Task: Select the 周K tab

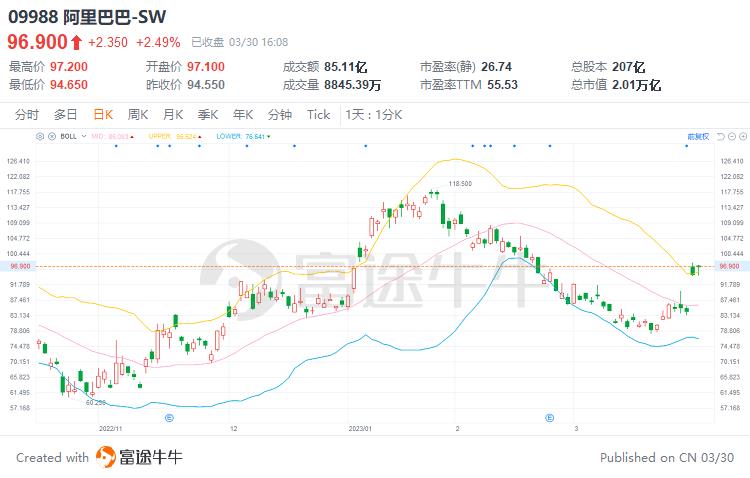Action: click(138, 115)
